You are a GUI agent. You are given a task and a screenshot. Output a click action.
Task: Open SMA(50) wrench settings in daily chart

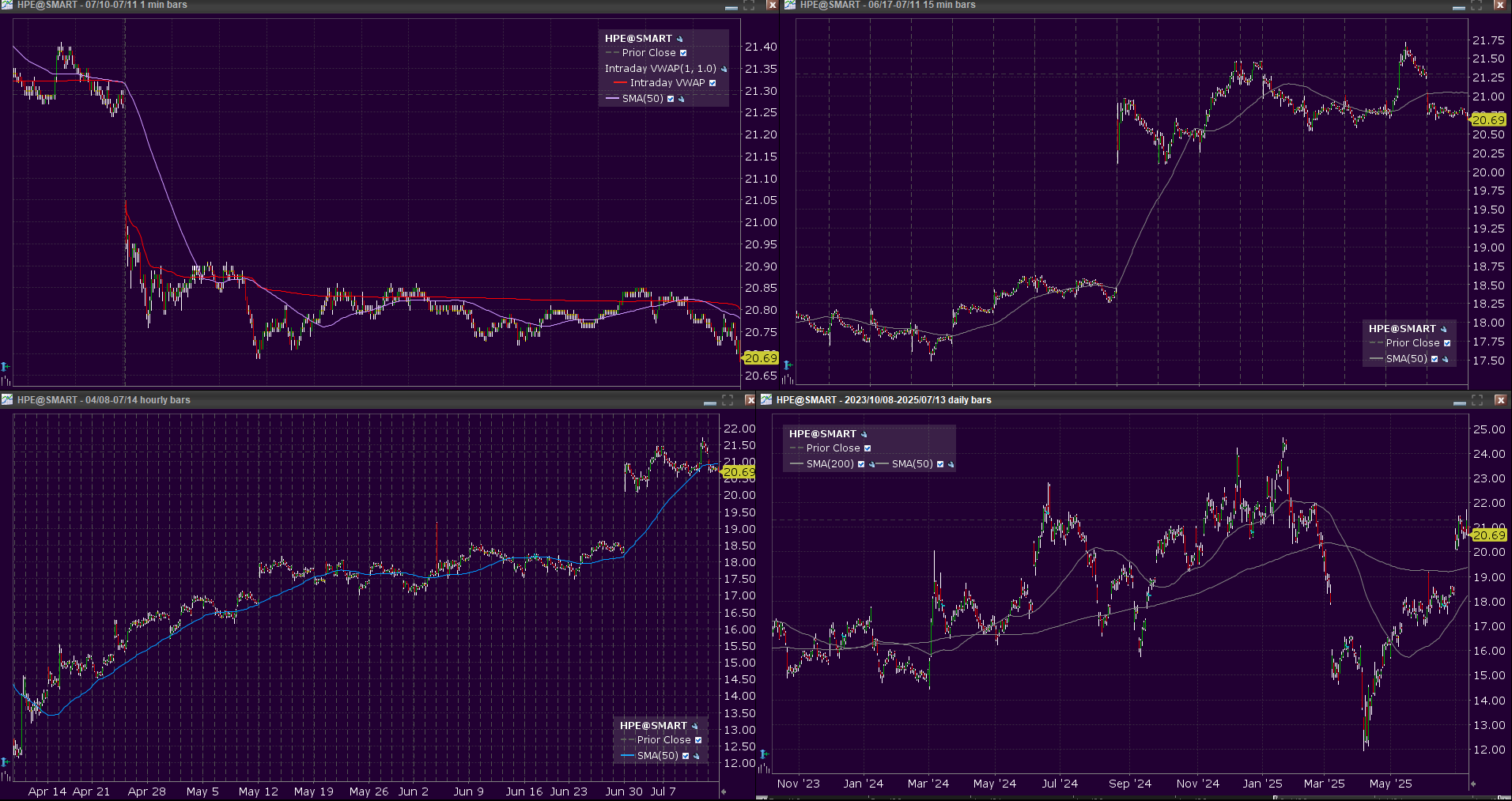pos(951,464)
